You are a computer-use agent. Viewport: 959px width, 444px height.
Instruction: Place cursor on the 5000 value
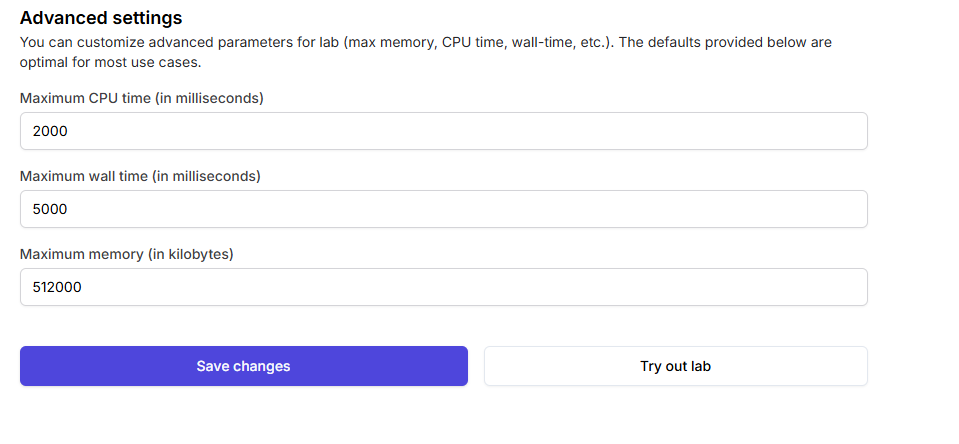click(x=50, y=209)
